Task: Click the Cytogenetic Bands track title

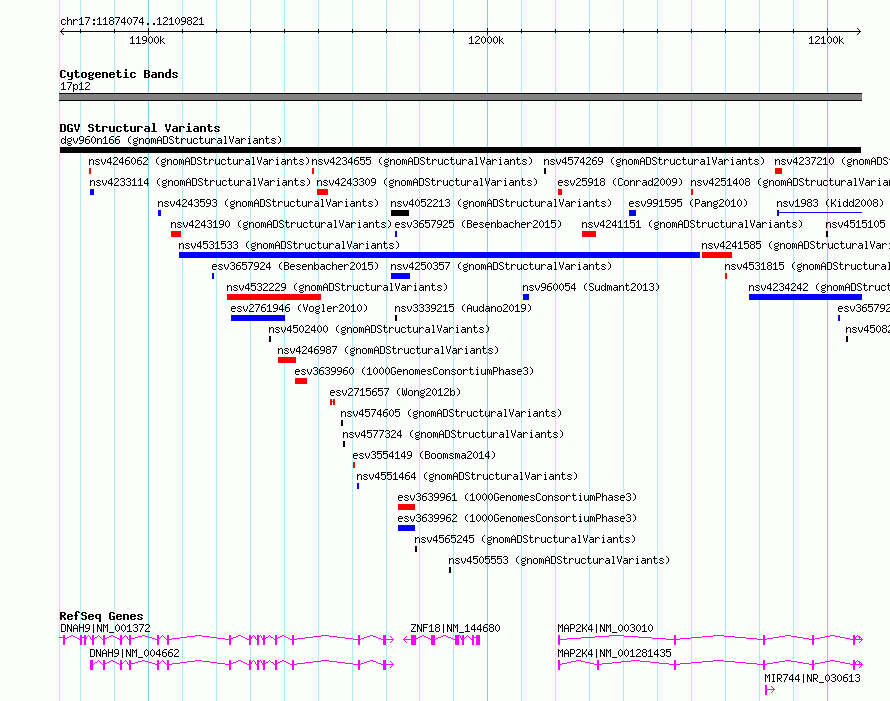Action: click(x=119, y=74)
